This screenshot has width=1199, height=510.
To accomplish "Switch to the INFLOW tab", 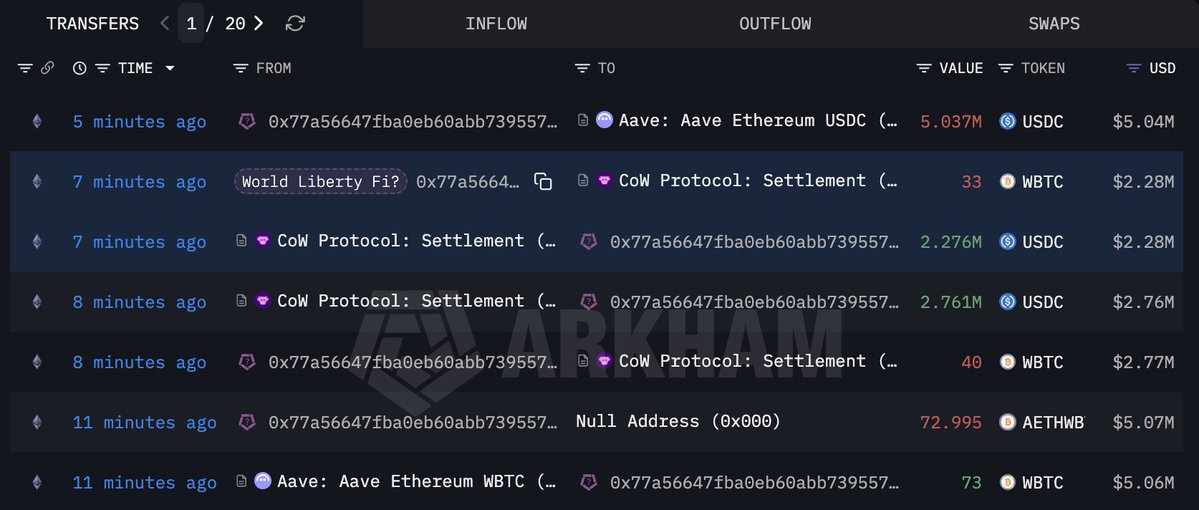I will 496,23.
